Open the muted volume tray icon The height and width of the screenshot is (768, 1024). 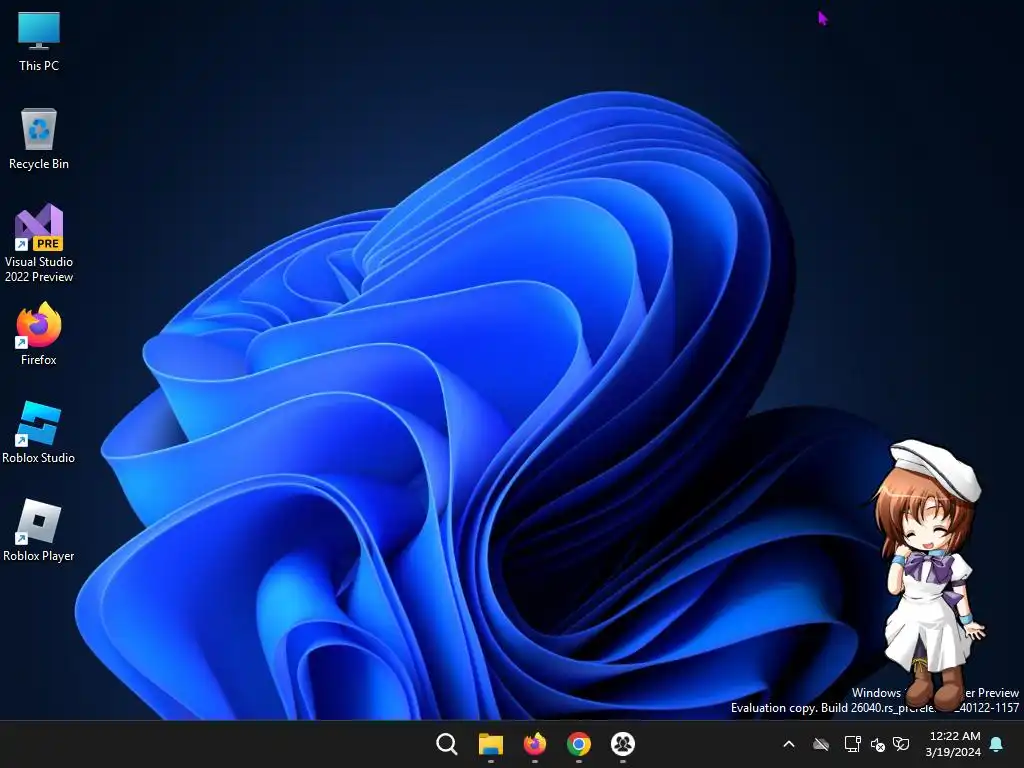[878, 744]
